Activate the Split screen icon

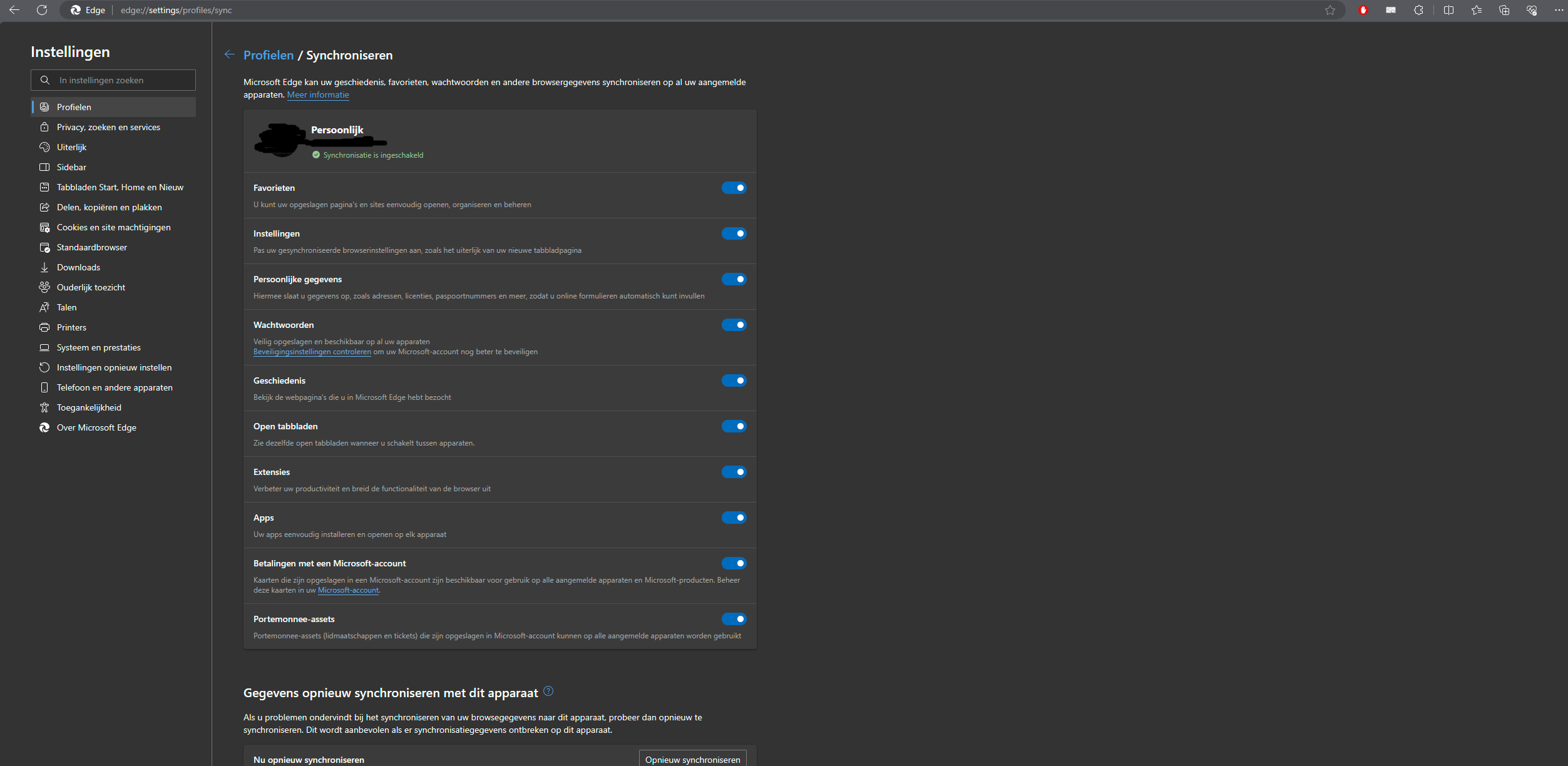pyautogui.click(x=1448, y=10)
